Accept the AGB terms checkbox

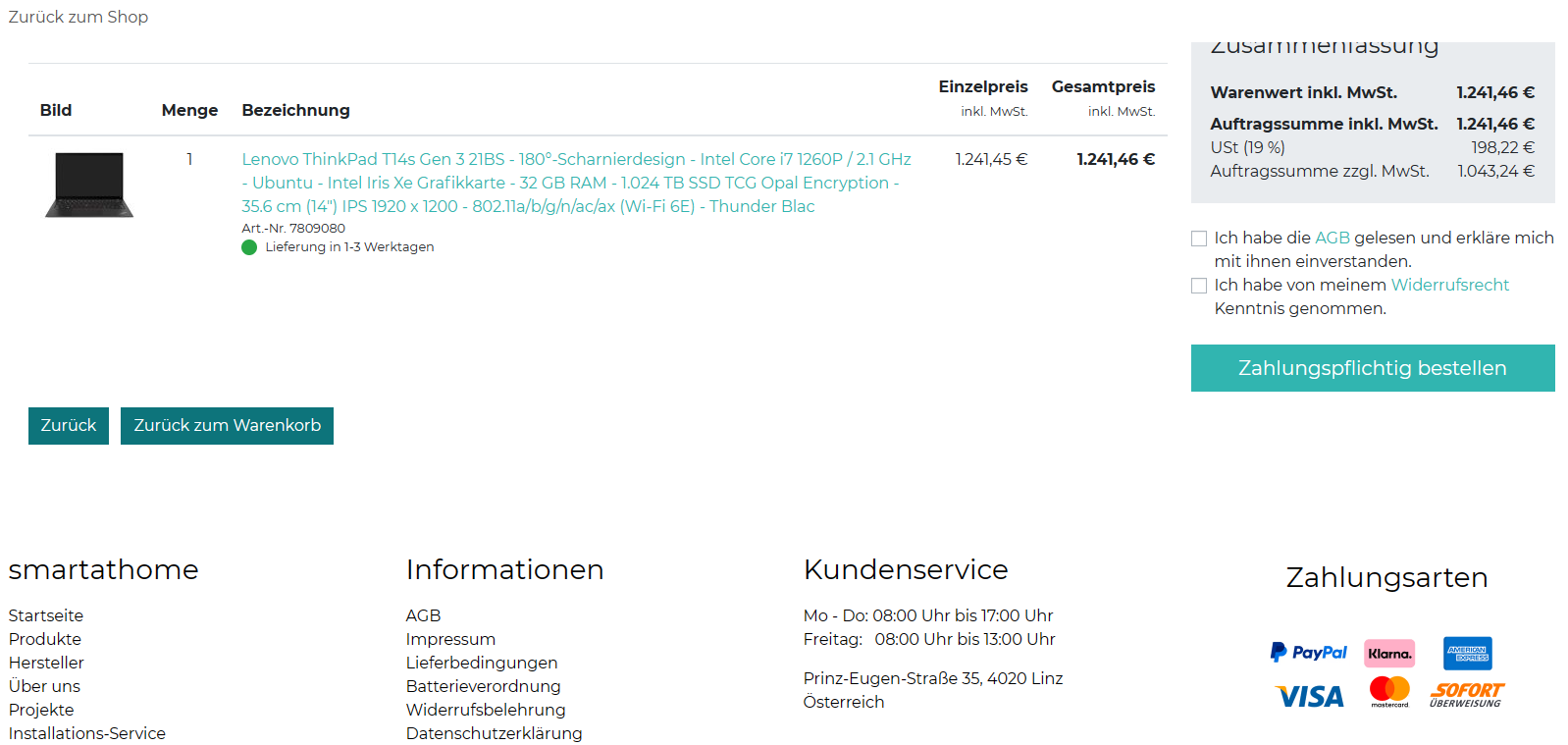coord(1199,239)
